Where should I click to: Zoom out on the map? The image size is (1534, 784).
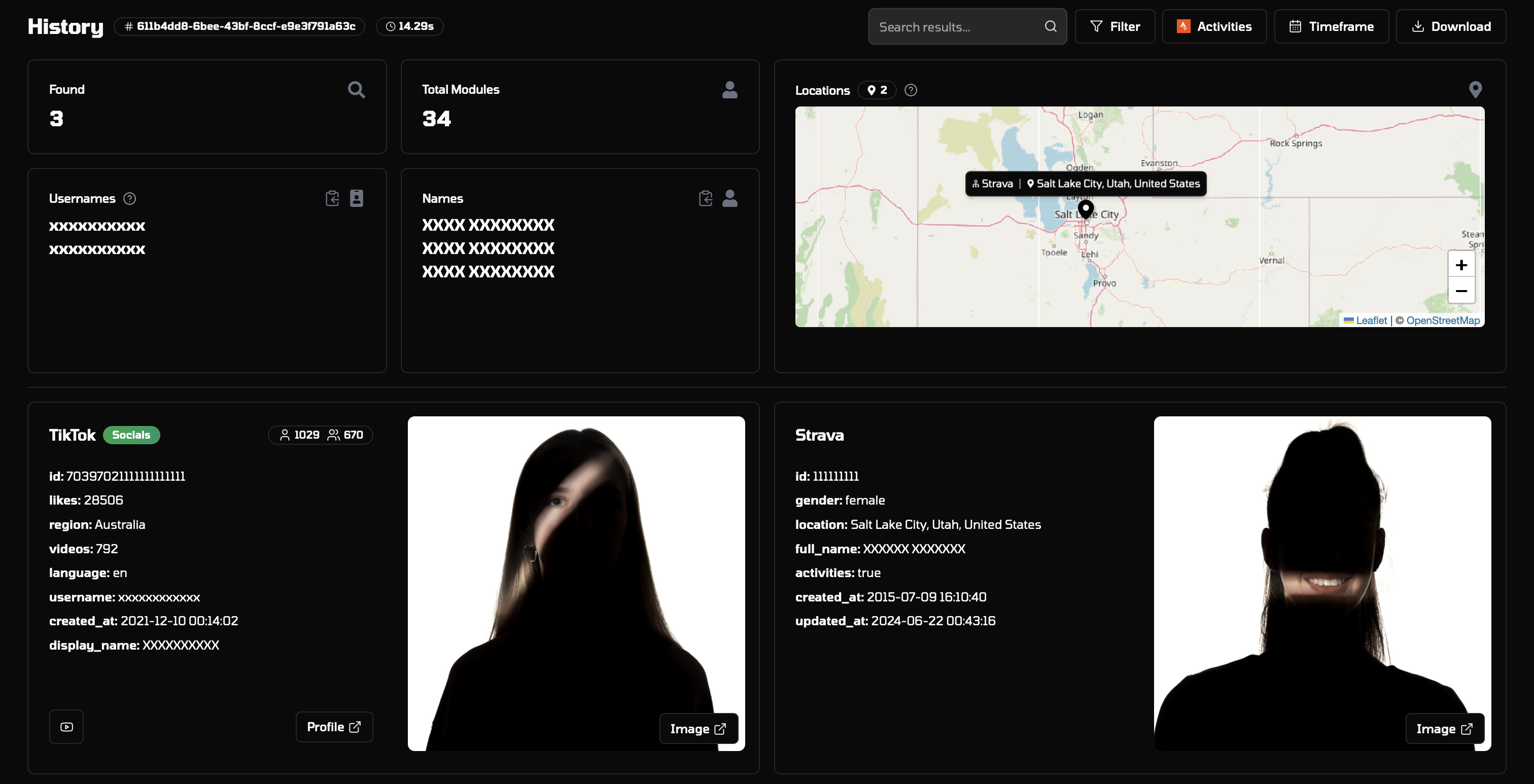coord(1461,291)
